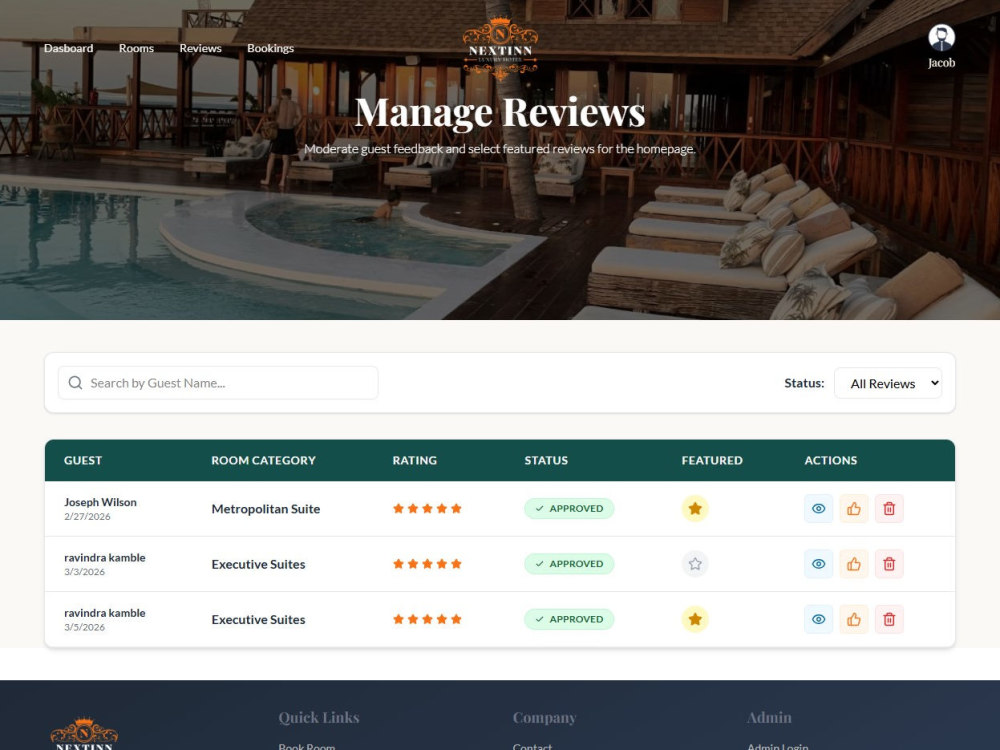The height and width of the screenshot is (750, 1000).
Task: Delete the 3/5/2026 ravindra kamble review
Action: click(889, 619)
